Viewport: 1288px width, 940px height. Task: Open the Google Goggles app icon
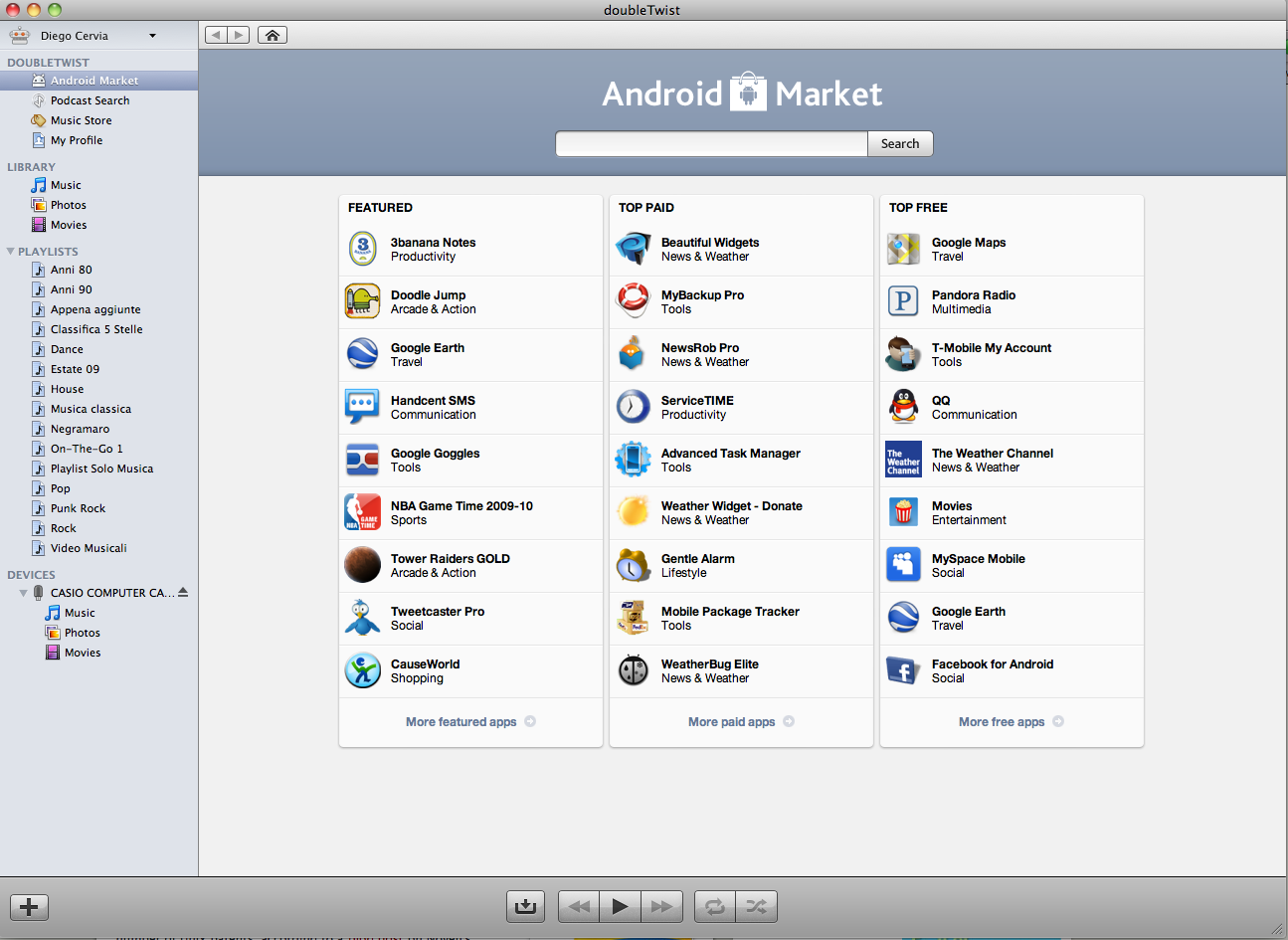pos(362,460)
